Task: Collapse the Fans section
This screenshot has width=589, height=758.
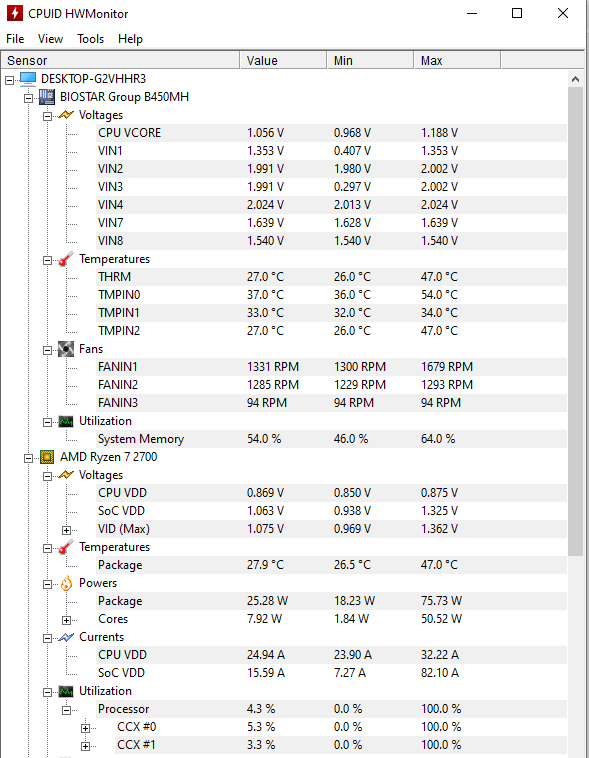Action: point(47,350)
